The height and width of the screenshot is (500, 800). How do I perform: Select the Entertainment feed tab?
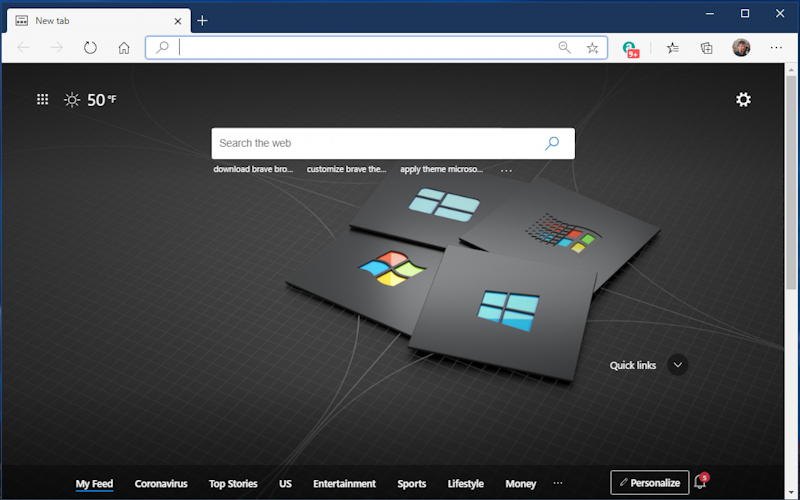(344, 484)
